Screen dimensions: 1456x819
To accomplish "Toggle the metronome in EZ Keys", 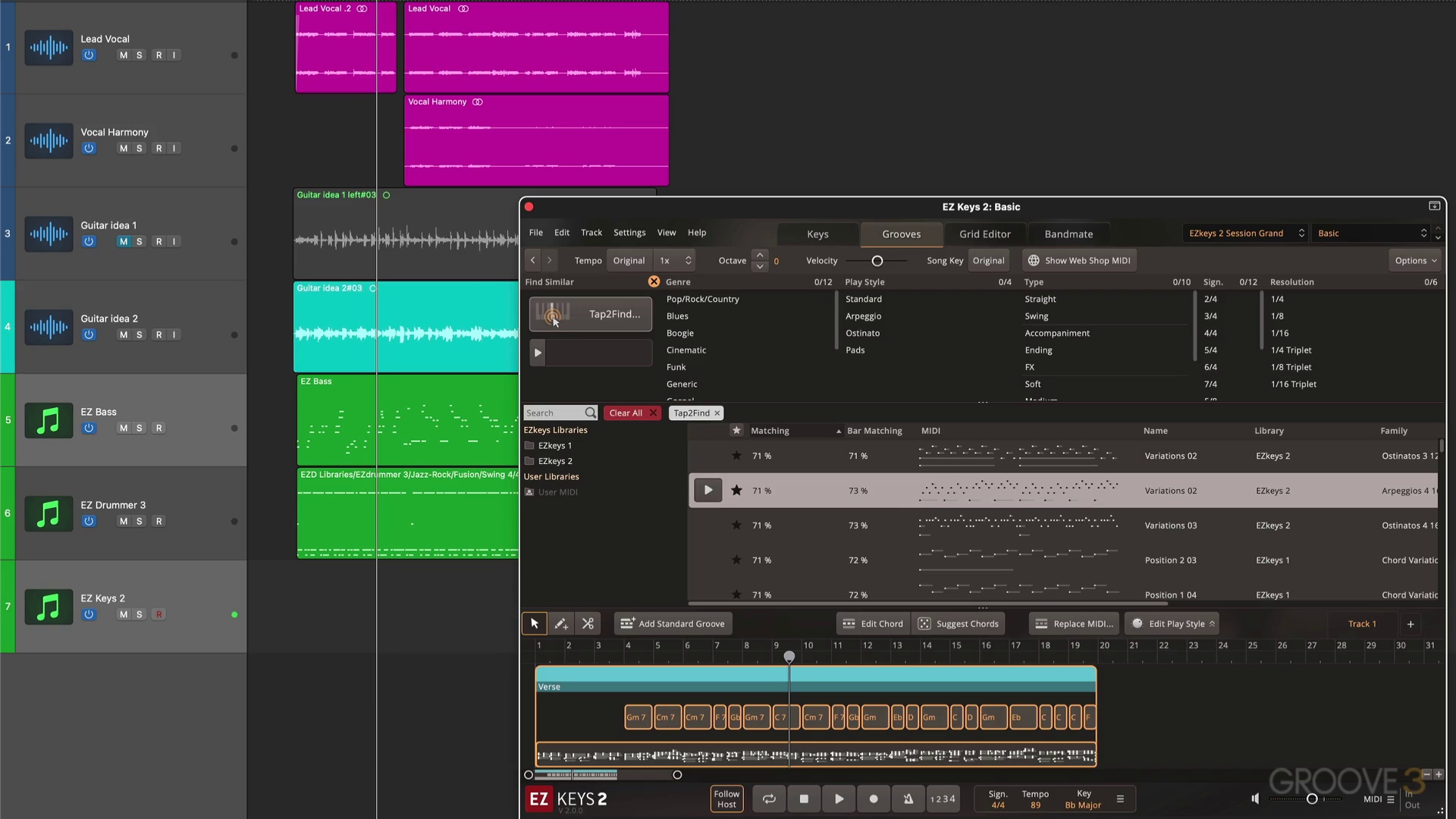I will (908, 799).
